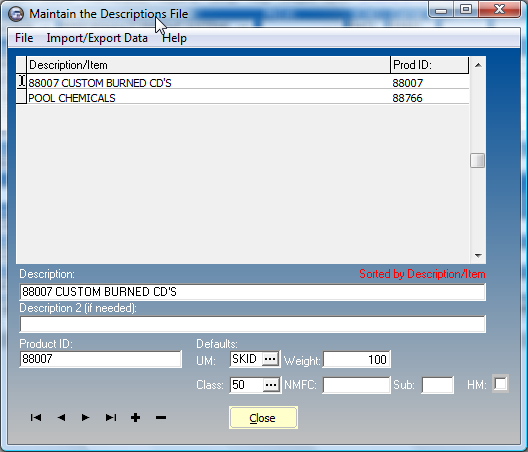Click scrollbar thumb in descriptions list
528x452 pixels.
point(477,161)
